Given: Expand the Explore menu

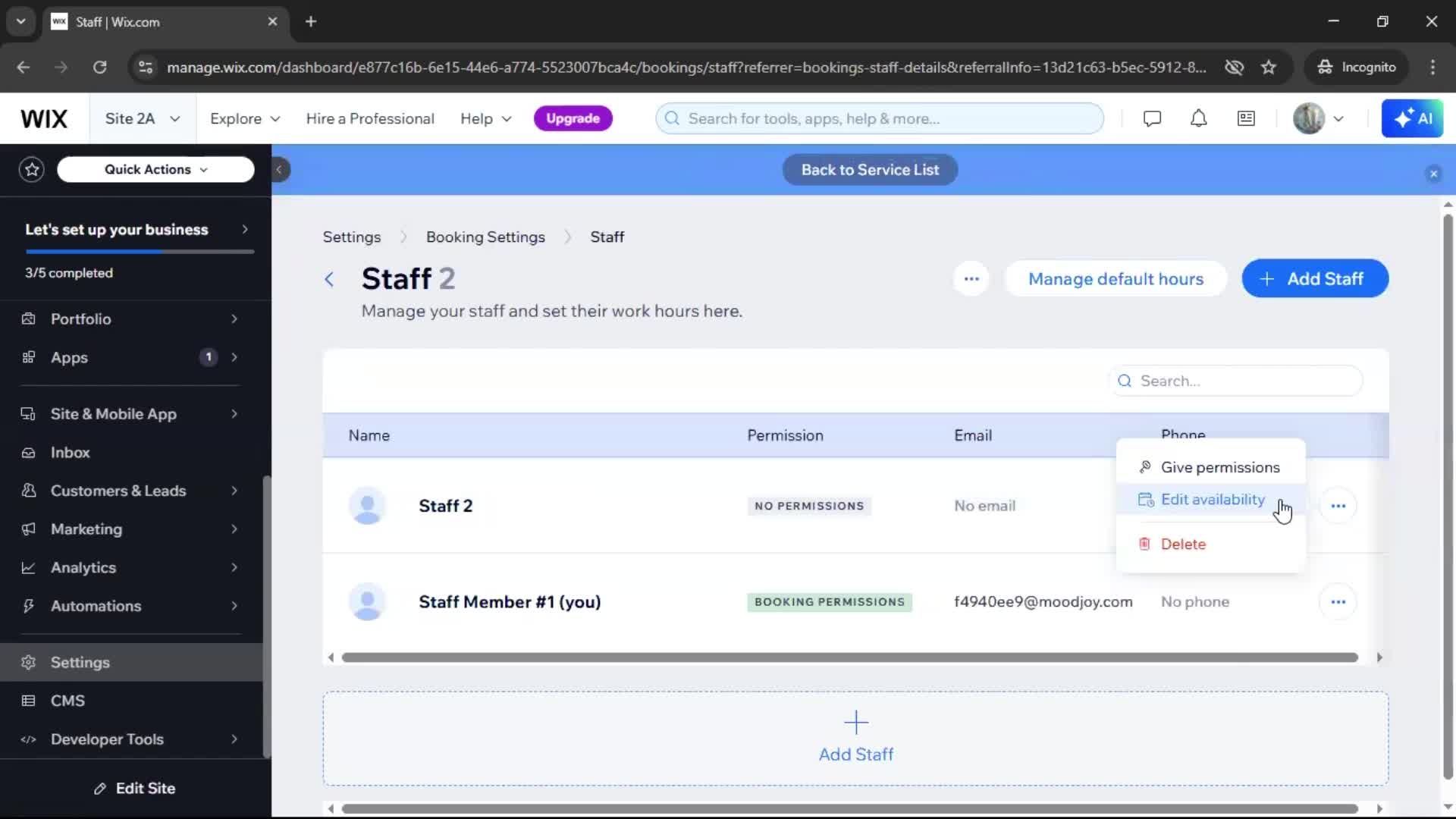Looking at the screenshot, I should [245, 119].
